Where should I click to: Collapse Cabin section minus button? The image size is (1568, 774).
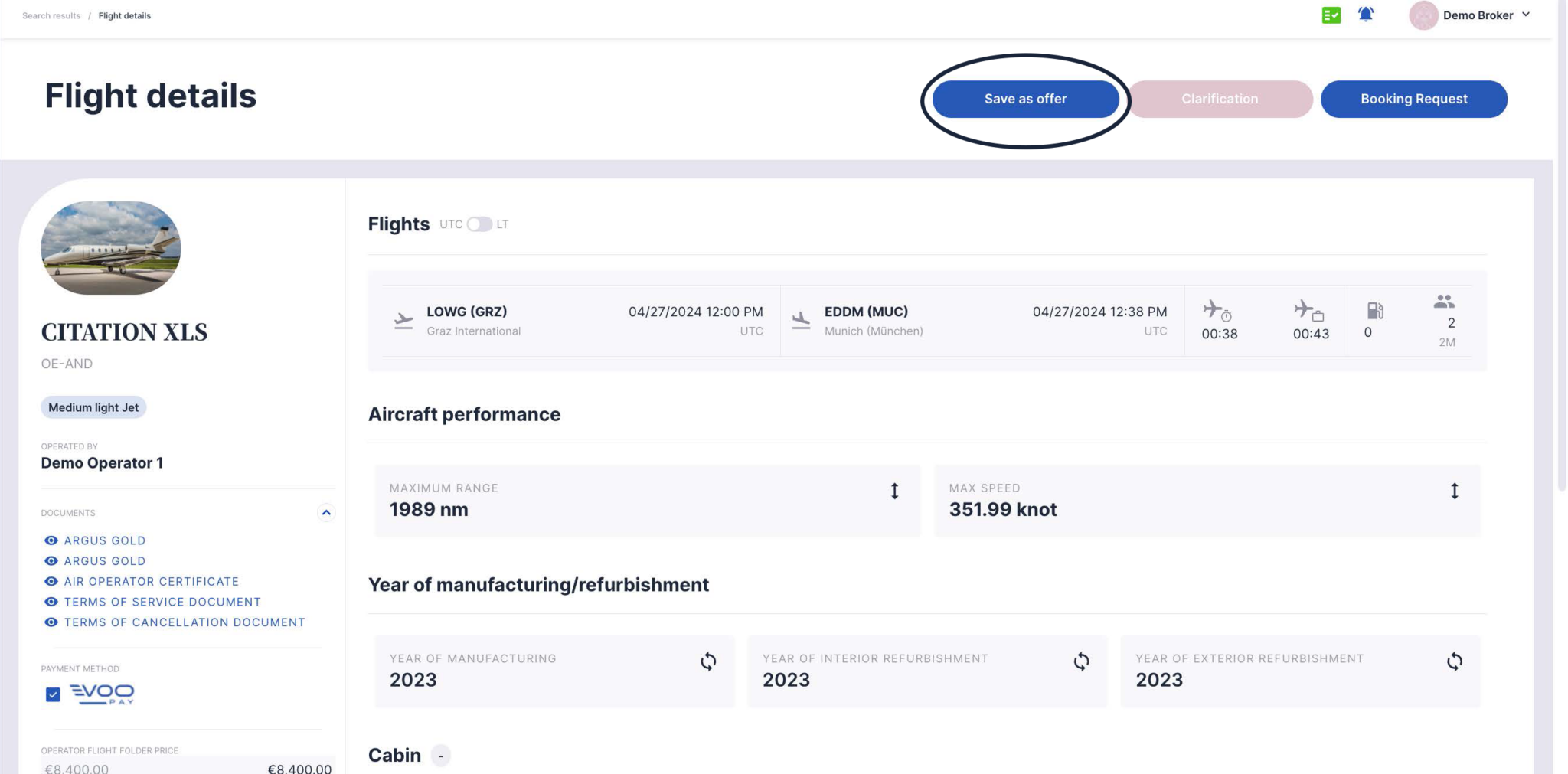tap(441, 756)
